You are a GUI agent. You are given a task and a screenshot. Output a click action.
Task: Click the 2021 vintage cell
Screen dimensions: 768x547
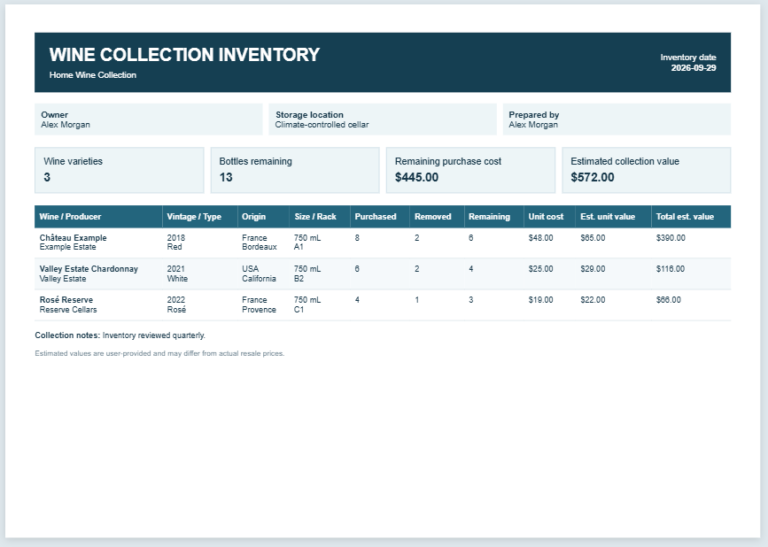[x=176, y=269]
